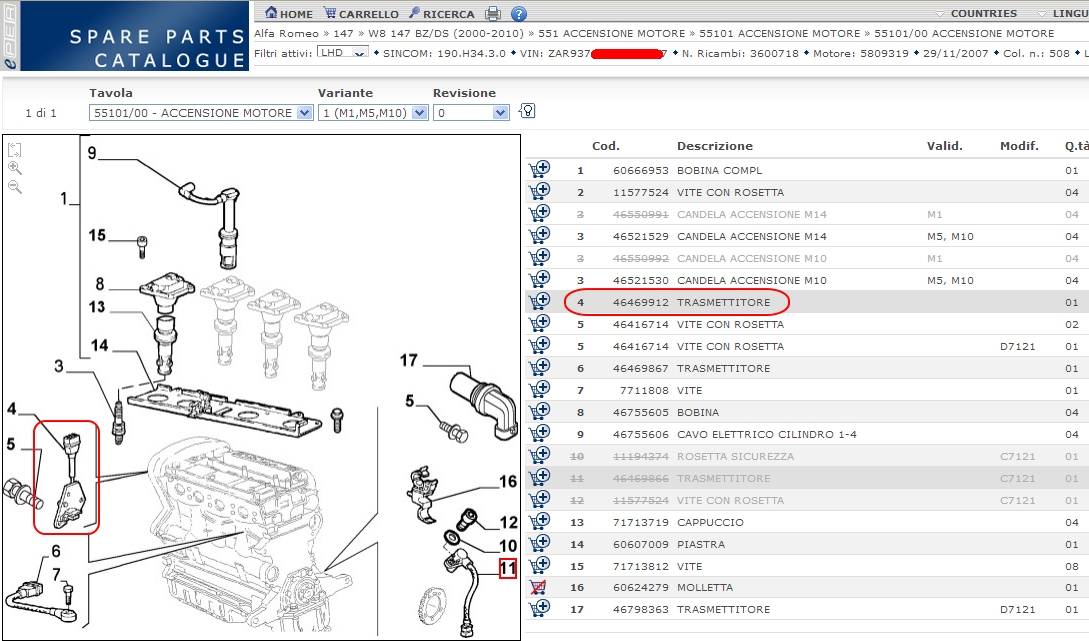Image resolution: width=1089 pixels, height=641 pixels.
Task: Add cart icon for CANDELA 46550992
Action: tap(539, 257)
